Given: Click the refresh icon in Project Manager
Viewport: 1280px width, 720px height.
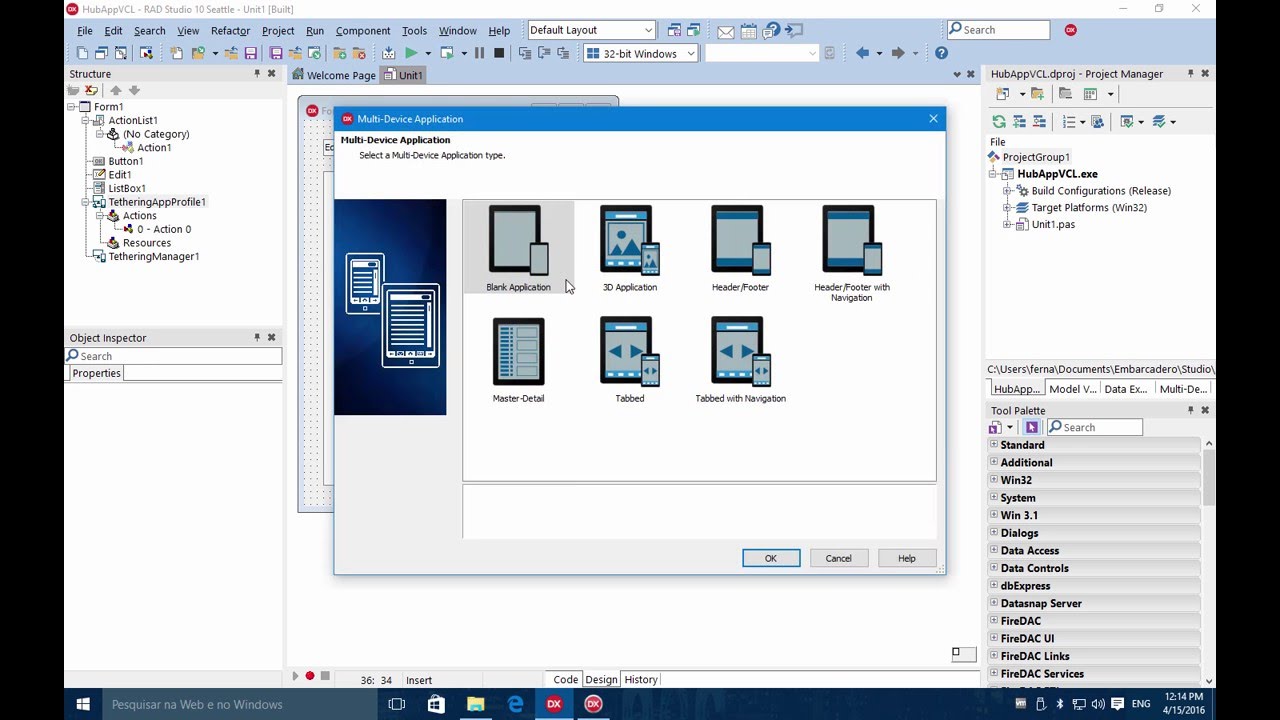Looking at the screenshot, I should click(x=999, y=122).
